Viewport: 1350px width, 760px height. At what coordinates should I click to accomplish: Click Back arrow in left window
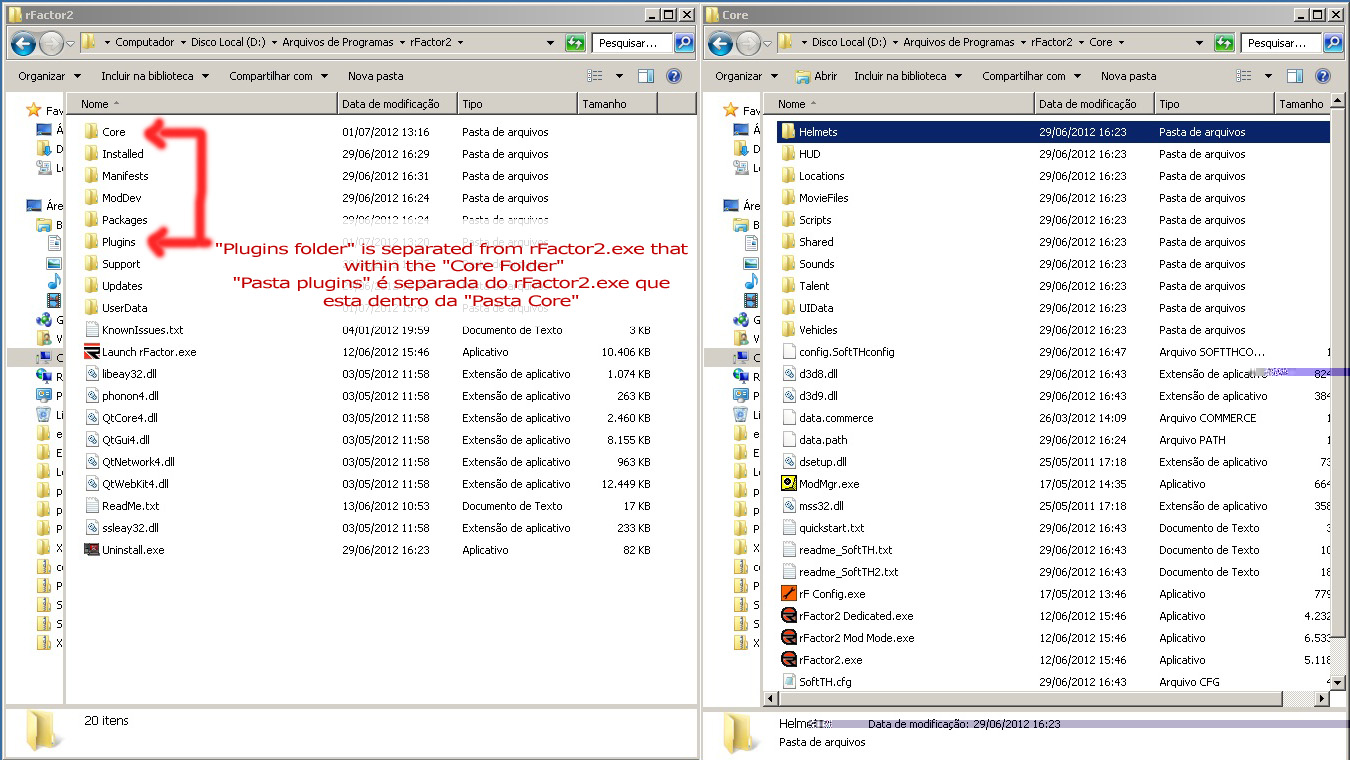pos(24,43)
